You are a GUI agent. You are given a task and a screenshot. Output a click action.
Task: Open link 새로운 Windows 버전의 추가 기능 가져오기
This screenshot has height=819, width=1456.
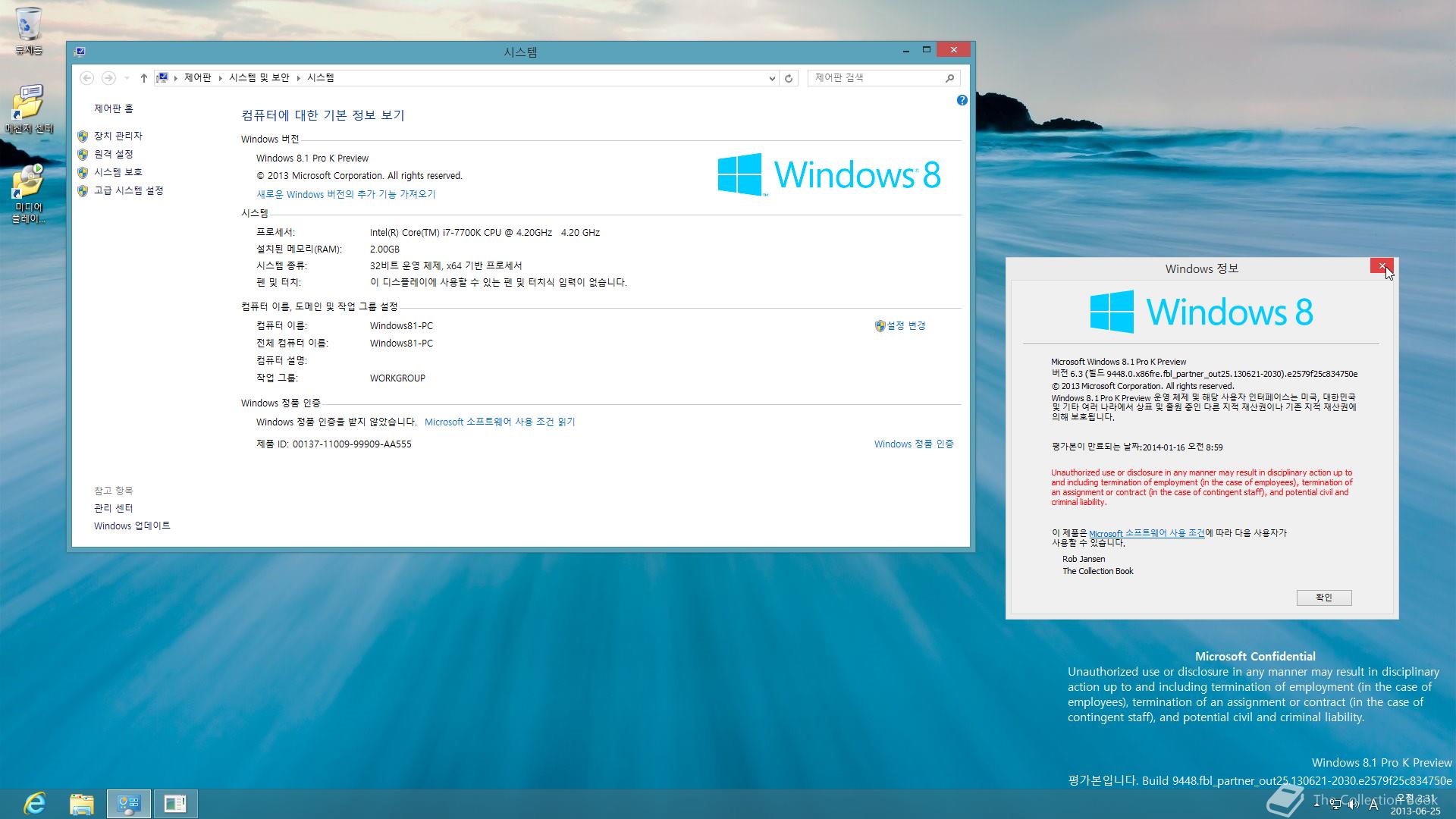(x=346, y=194)
